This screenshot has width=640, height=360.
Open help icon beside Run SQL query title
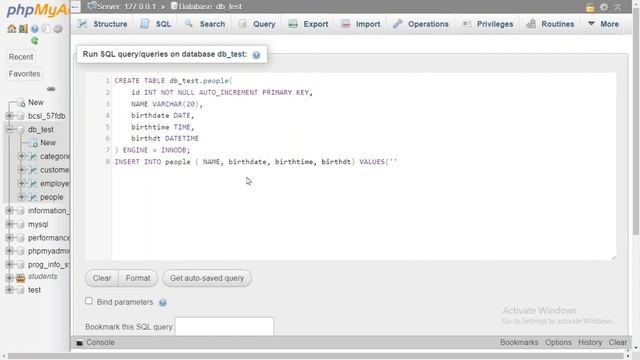point(256,55)
